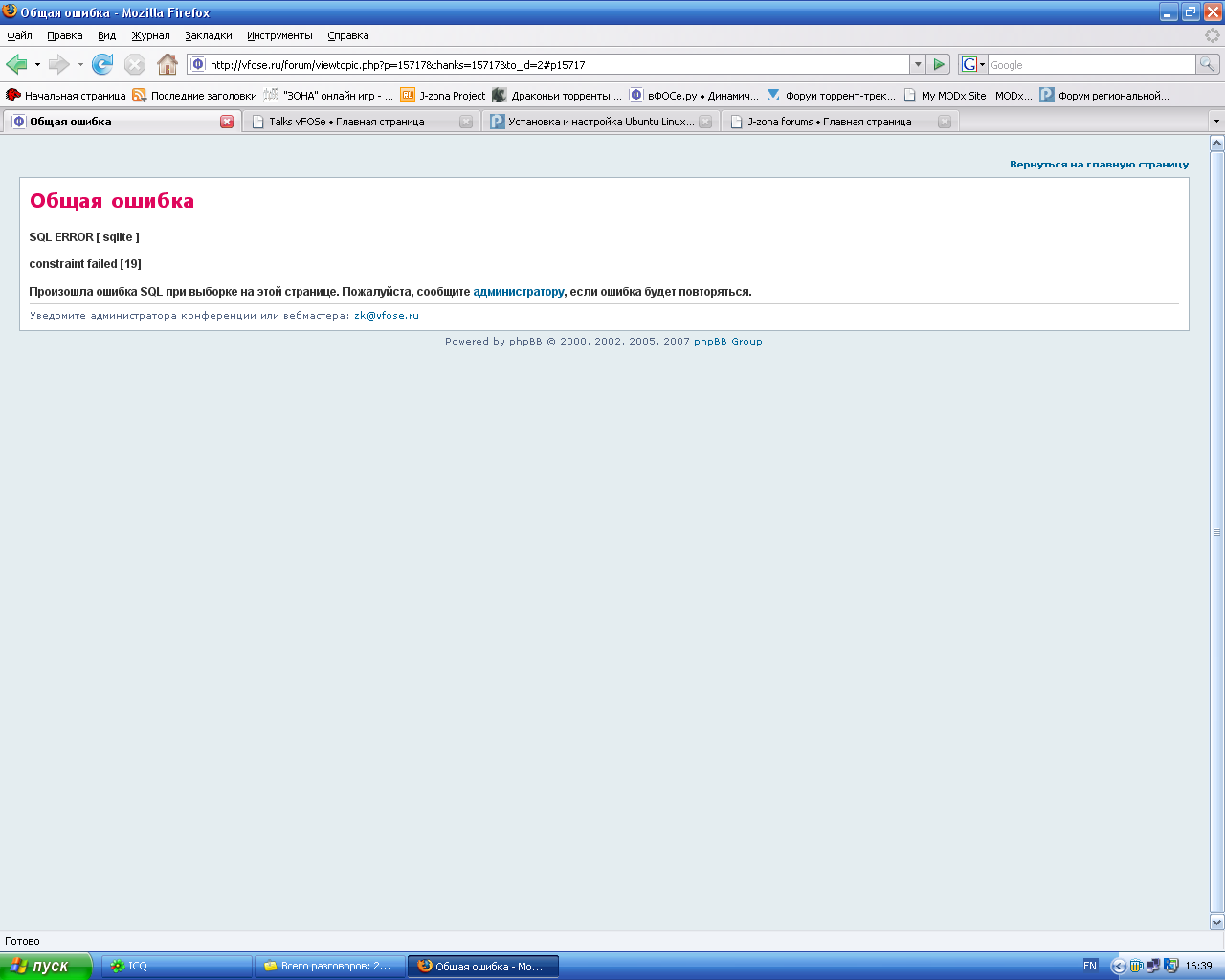1225x980 pixels.
Task: Expand the back history dropdown arrow
Action: [x=37, y=65]
